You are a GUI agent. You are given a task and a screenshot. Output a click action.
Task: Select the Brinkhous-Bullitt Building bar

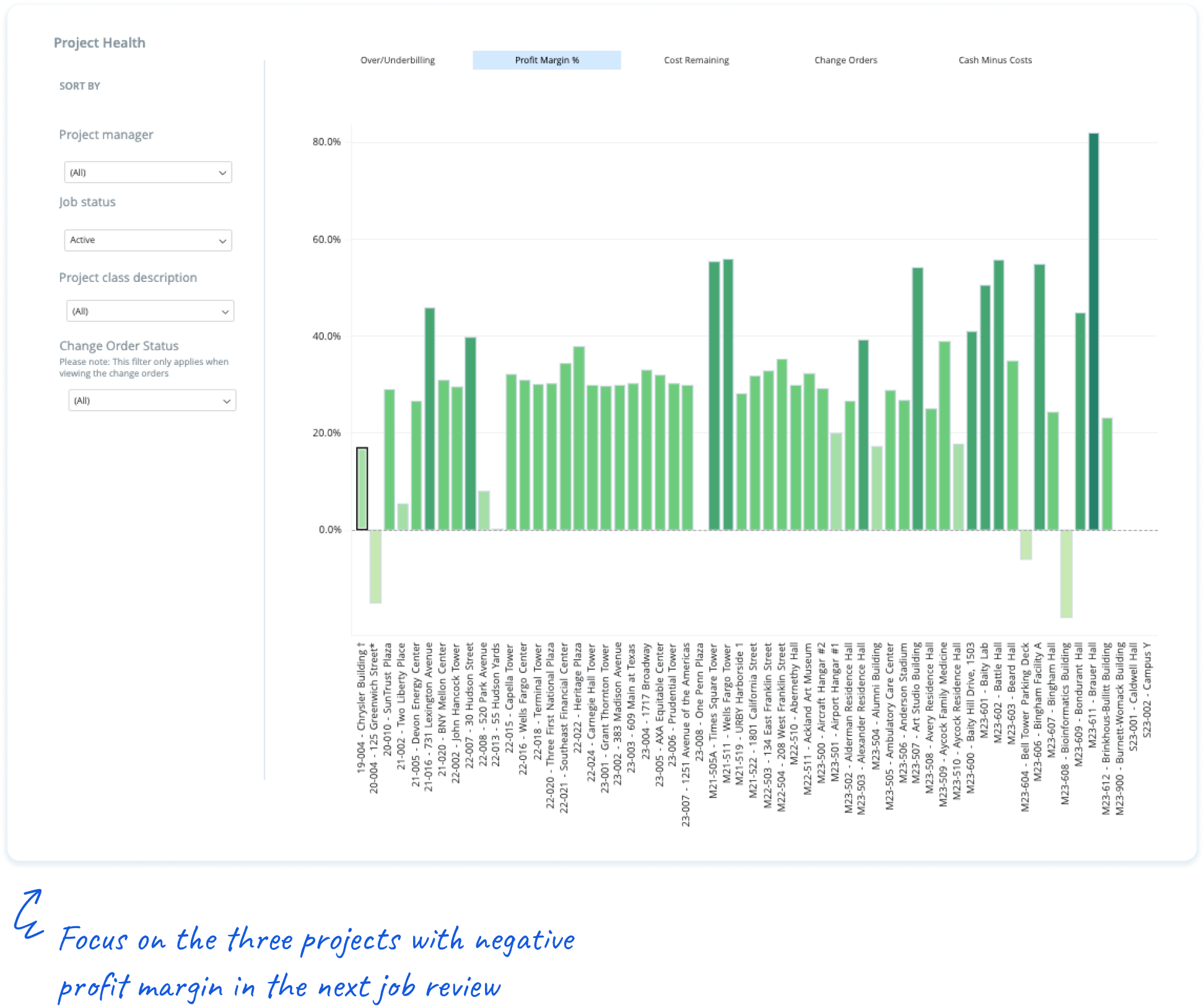1107,474
